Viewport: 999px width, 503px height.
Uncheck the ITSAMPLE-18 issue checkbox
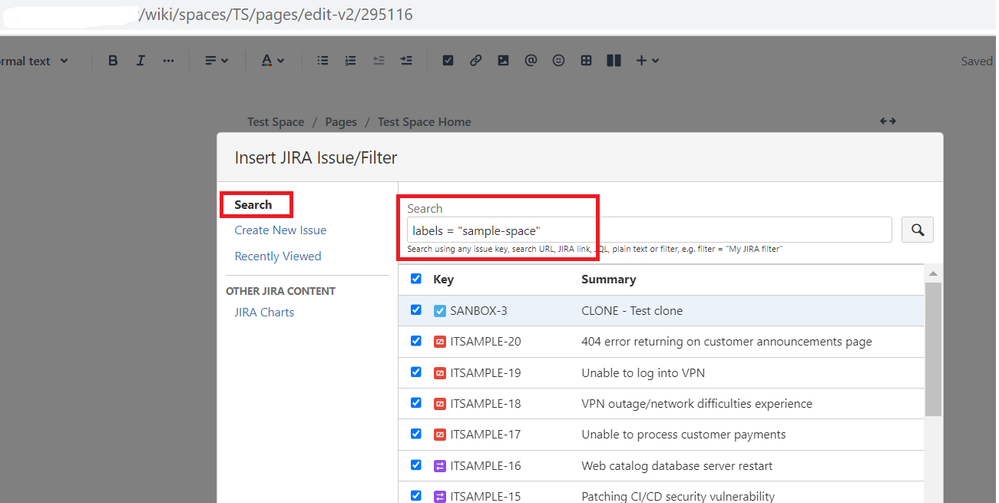click(x=416, y=402)
